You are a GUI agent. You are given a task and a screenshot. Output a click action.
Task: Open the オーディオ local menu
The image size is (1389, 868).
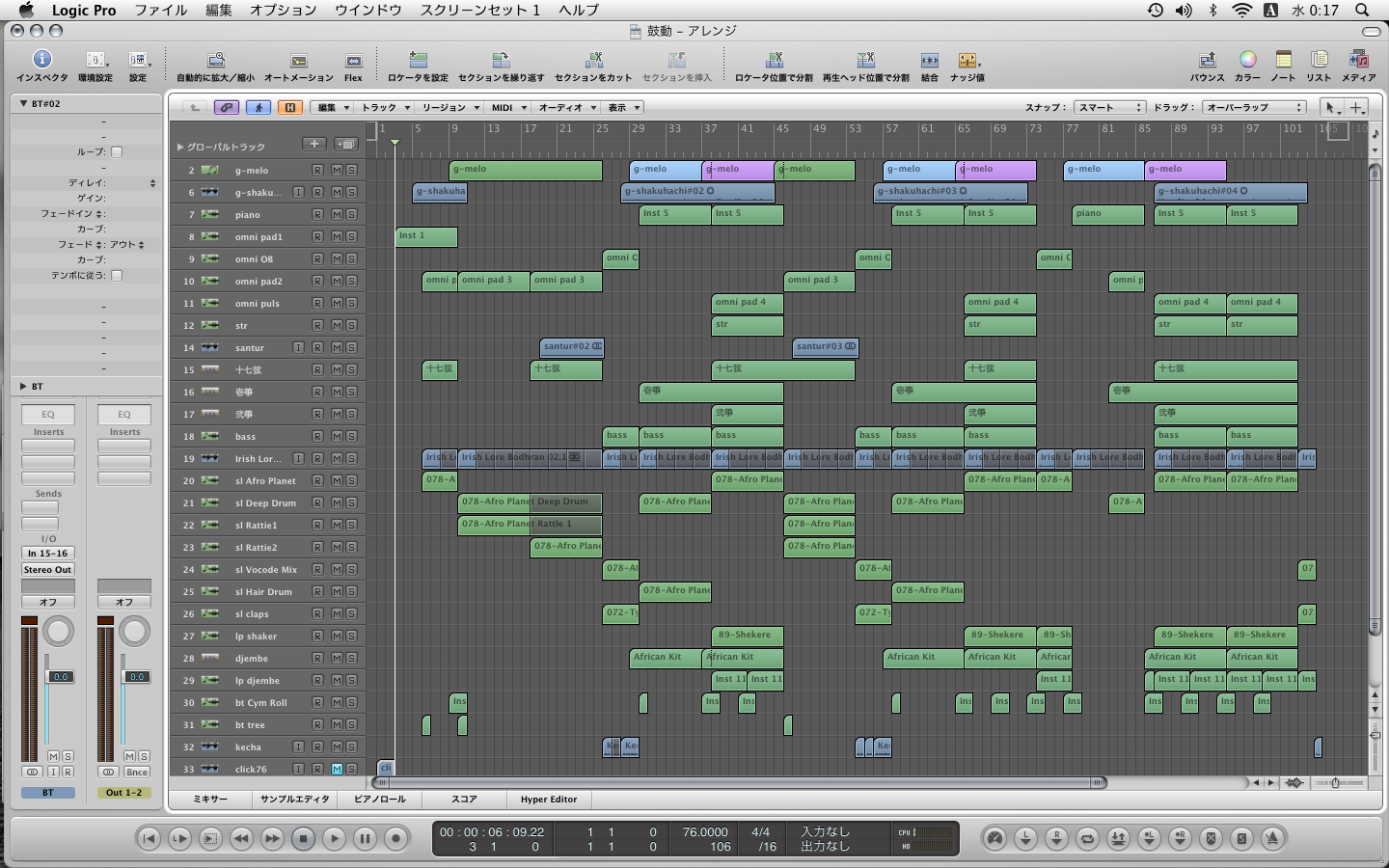point(567,108)
